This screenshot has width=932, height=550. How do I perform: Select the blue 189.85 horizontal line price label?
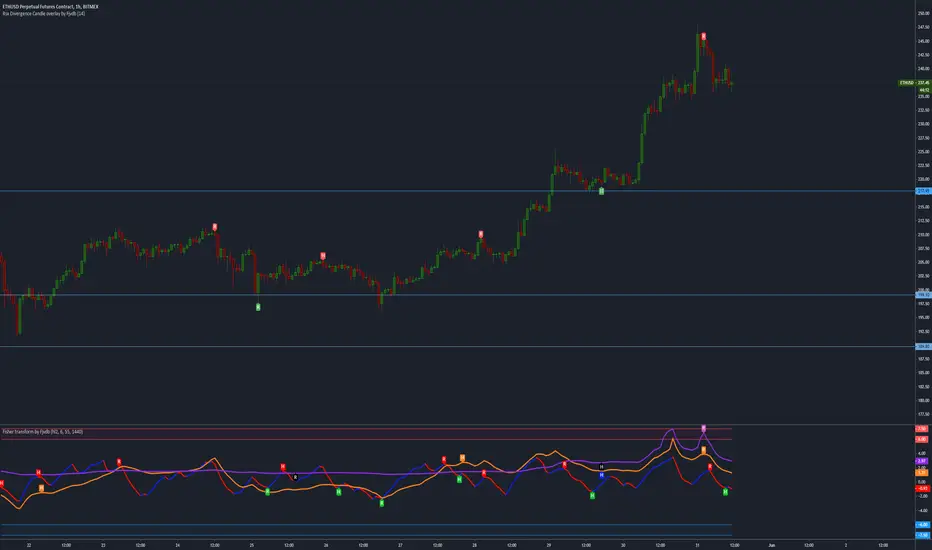(923, 347)
